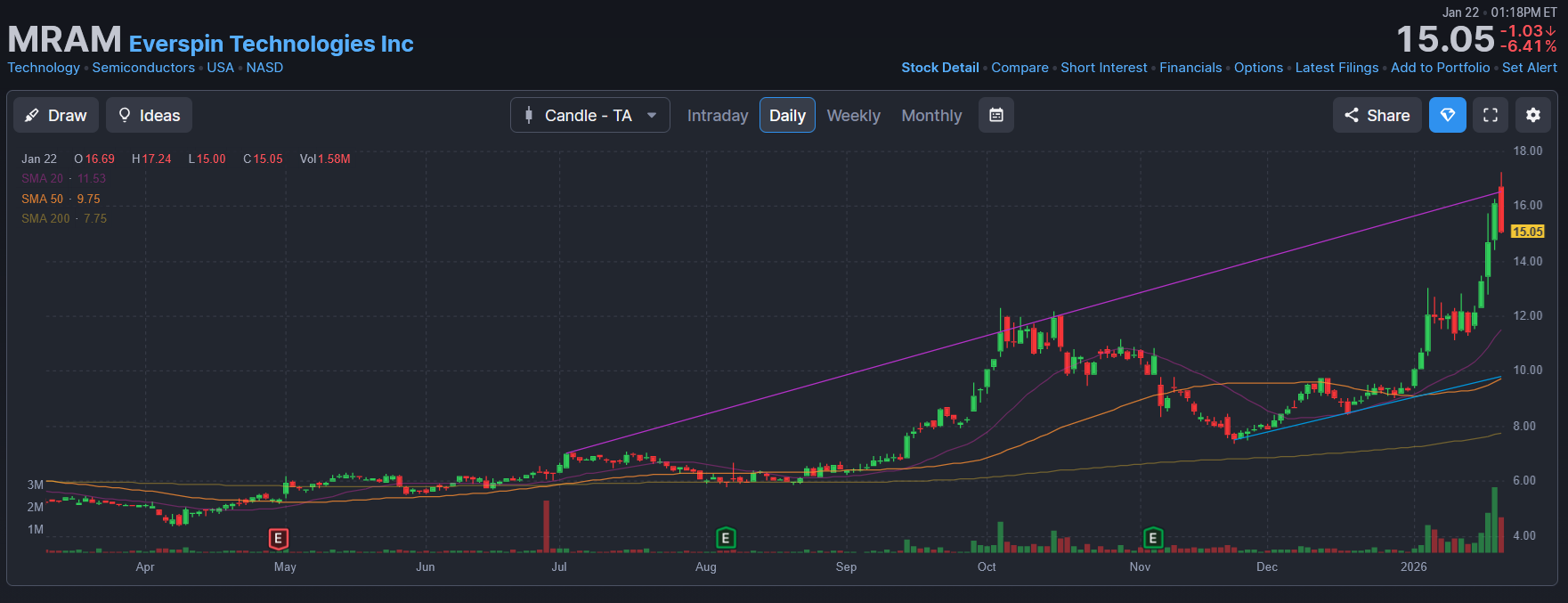
Task: Open the USA country link
Action: [x=220, y=68]
